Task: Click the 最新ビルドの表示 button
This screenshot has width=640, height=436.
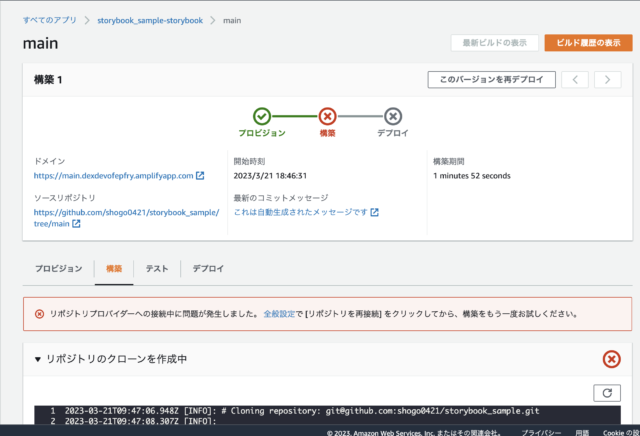Action: pos(494,43)
